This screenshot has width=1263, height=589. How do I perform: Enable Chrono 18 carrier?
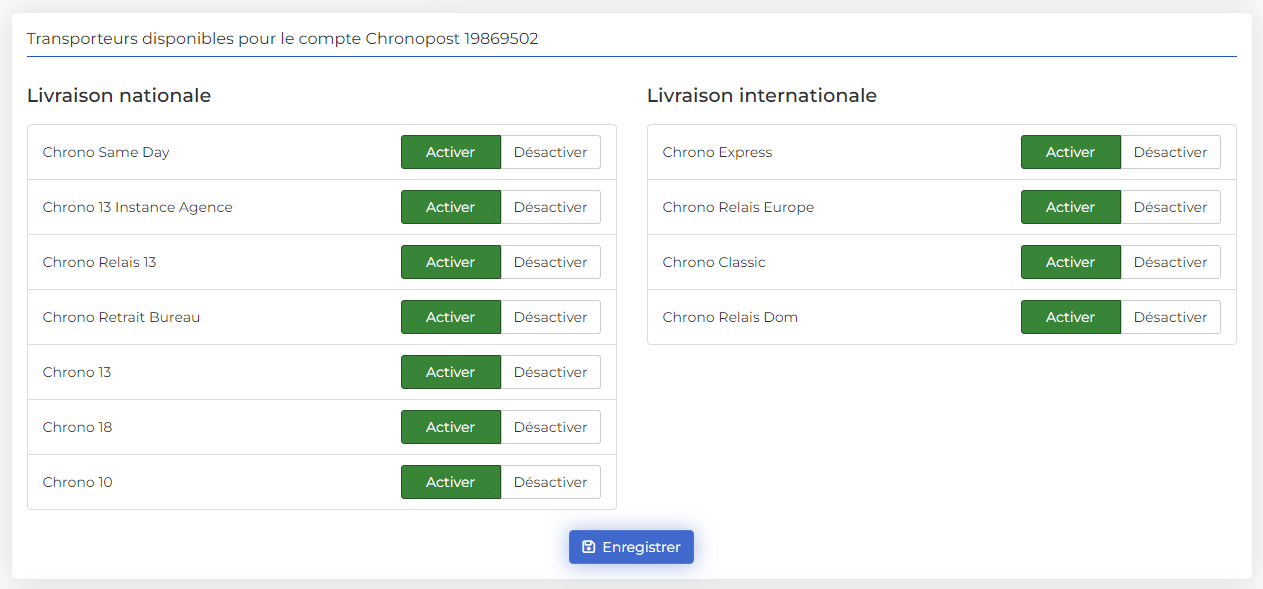point(451,427)
